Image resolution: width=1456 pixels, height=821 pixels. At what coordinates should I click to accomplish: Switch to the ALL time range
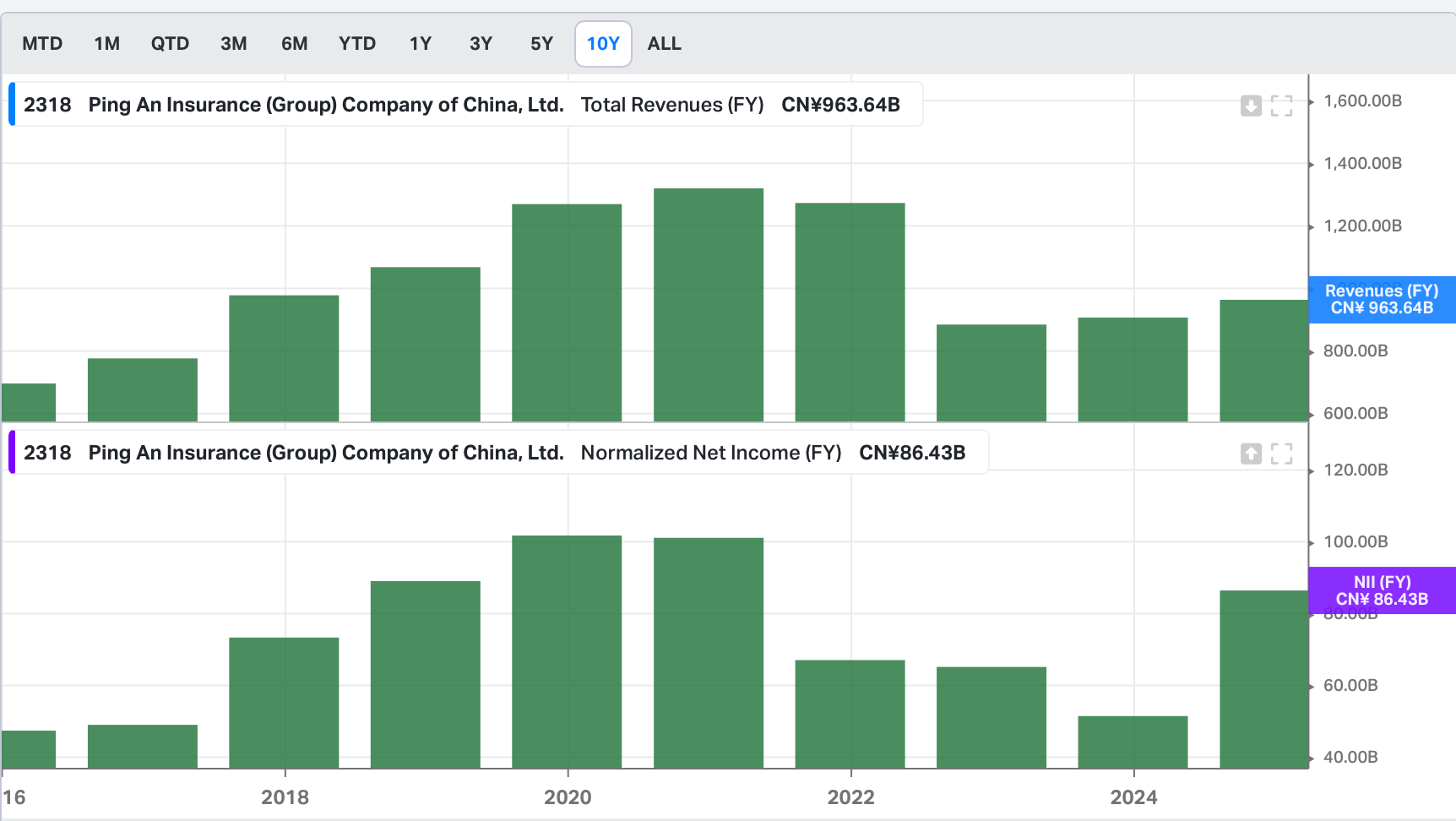tap(664, 43)
